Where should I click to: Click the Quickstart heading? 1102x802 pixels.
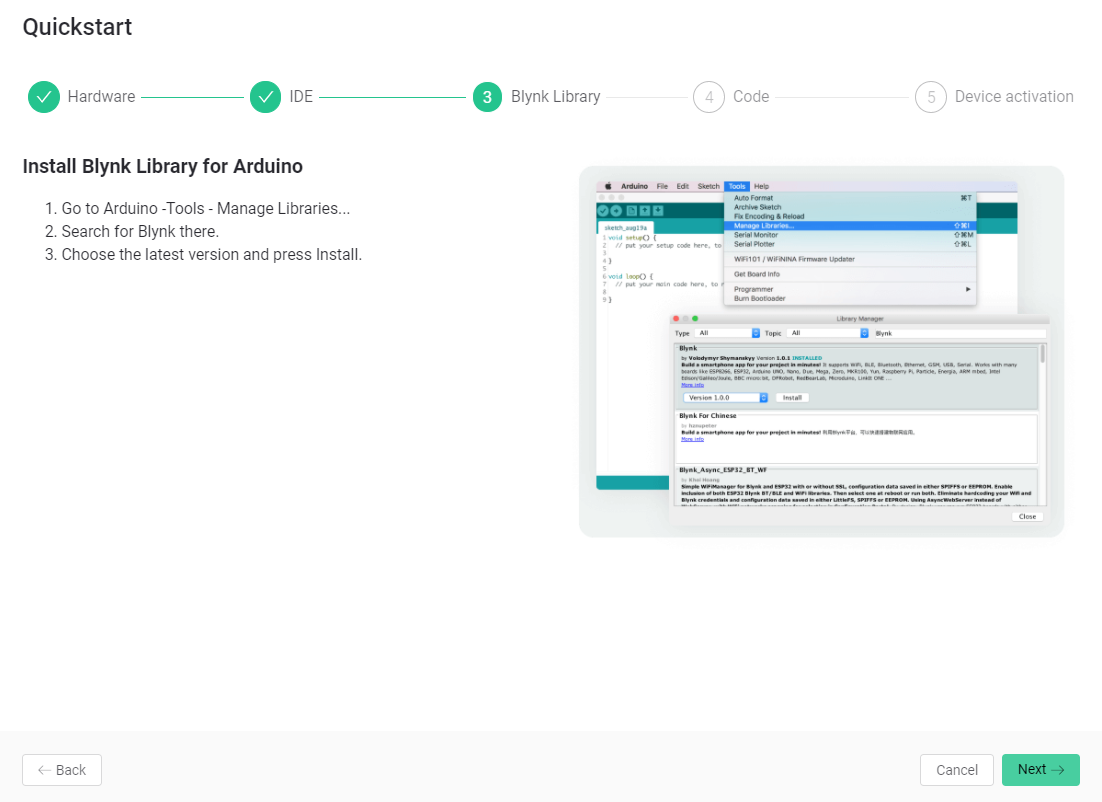(77, 27)
